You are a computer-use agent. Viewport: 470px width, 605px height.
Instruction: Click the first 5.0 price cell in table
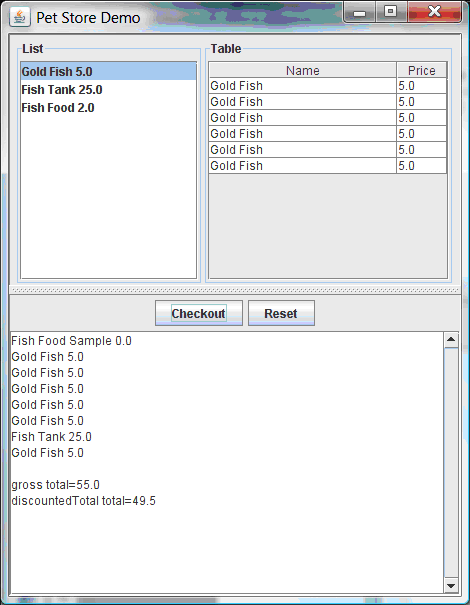422,86
